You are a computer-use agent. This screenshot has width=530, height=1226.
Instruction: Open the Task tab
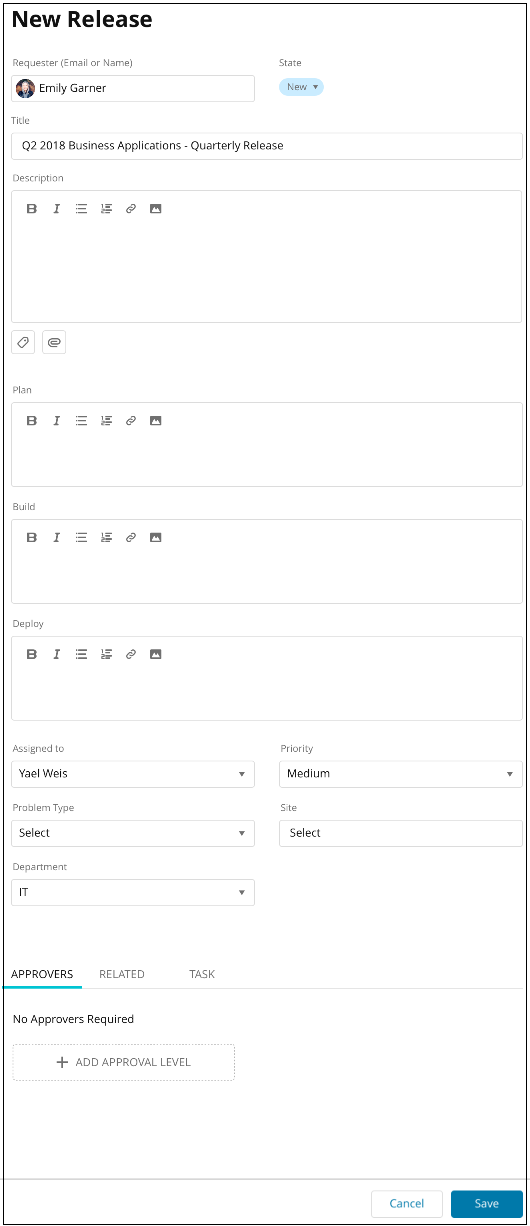point(202,974)
